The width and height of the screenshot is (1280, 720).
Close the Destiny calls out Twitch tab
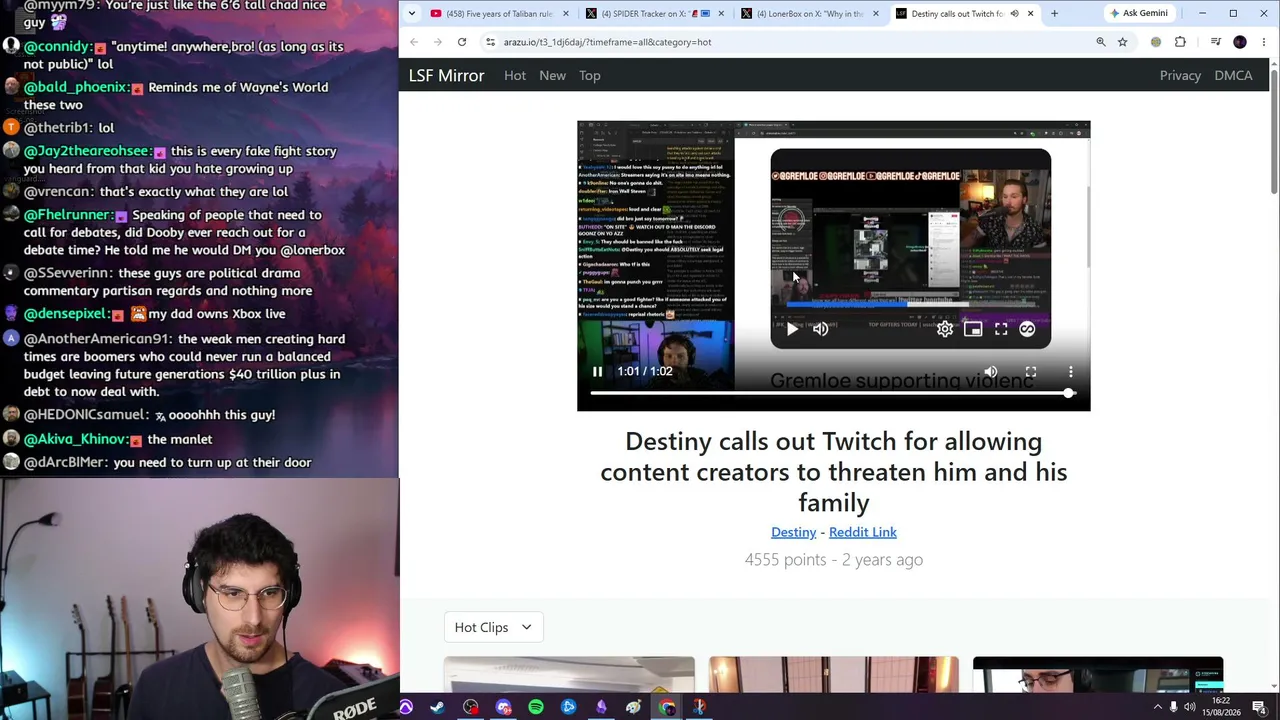tap(1030, 14)
